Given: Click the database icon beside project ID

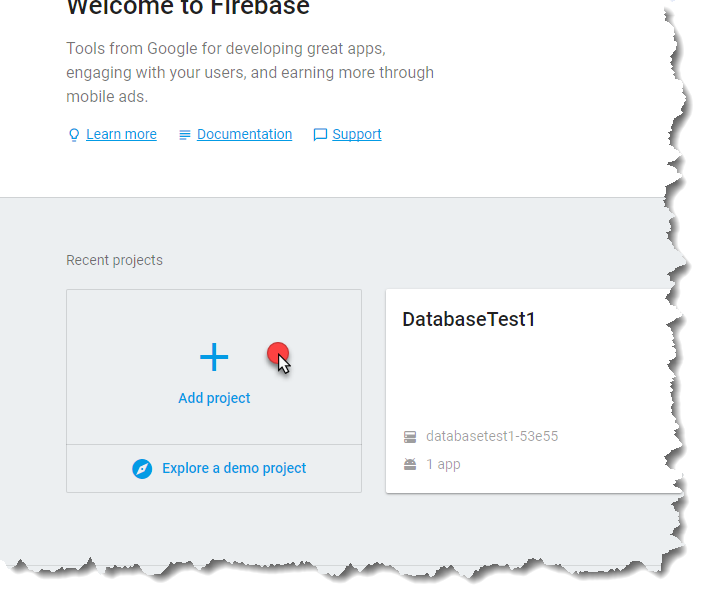Looking at the screenshot, I should 410,437.
